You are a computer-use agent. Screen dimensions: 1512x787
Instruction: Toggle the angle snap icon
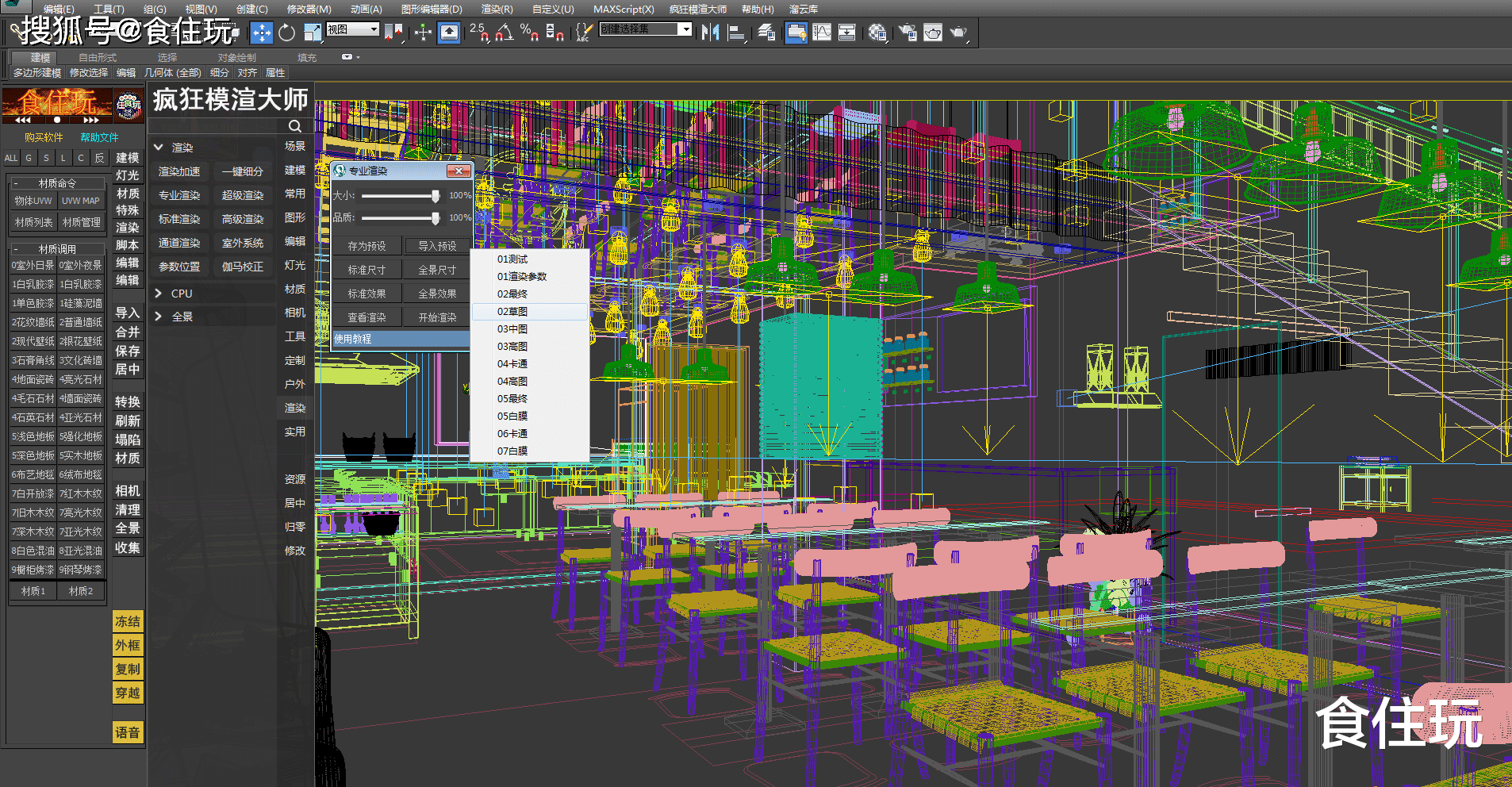tap(505, 33)
